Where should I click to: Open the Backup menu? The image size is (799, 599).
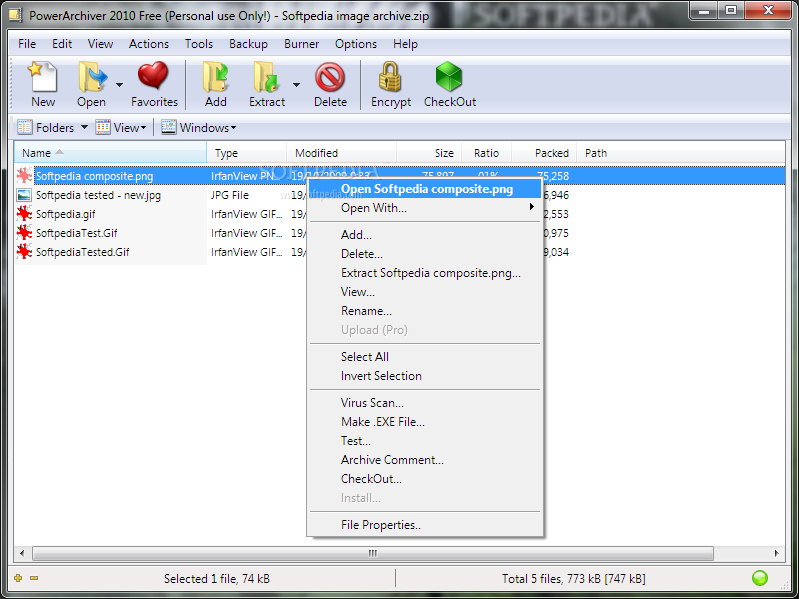coord(248,44)
